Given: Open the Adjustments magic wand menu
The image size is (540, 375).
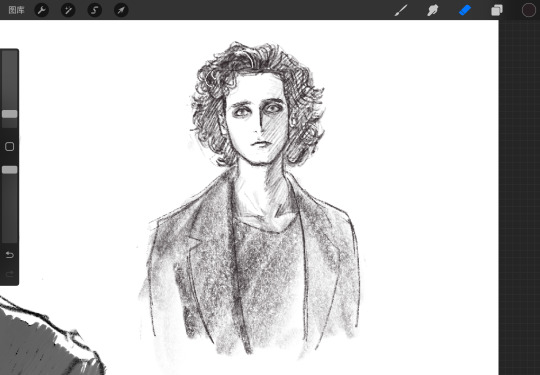Looking at the screenshot, I should click(x=68, y=10).
